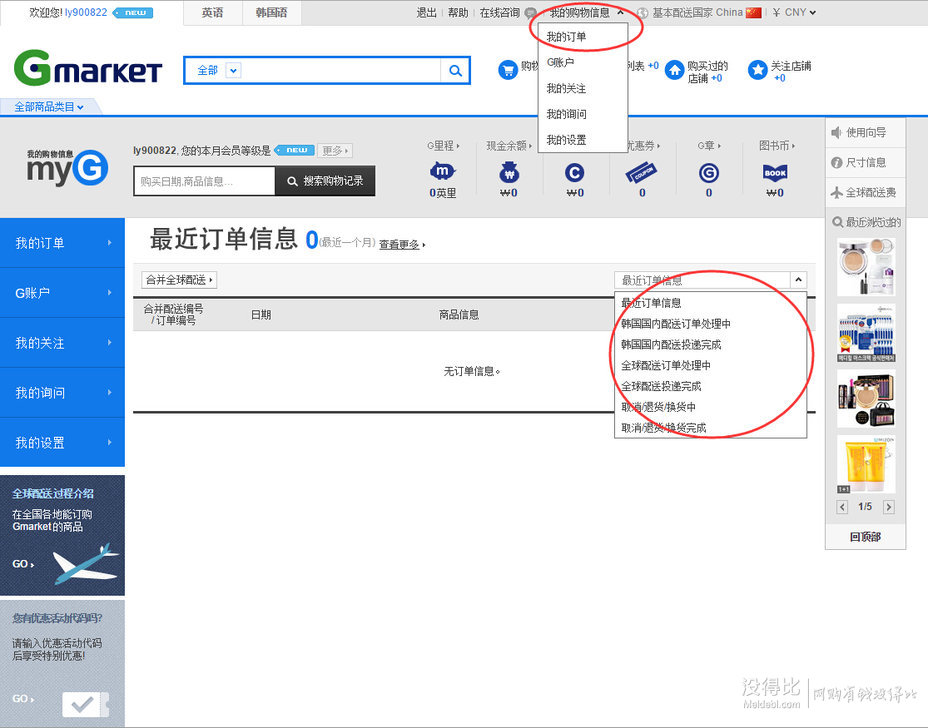Switch to the 韩国语 language tab
Image resolution: width=928 pixels, height=728 pixels.
272,13
